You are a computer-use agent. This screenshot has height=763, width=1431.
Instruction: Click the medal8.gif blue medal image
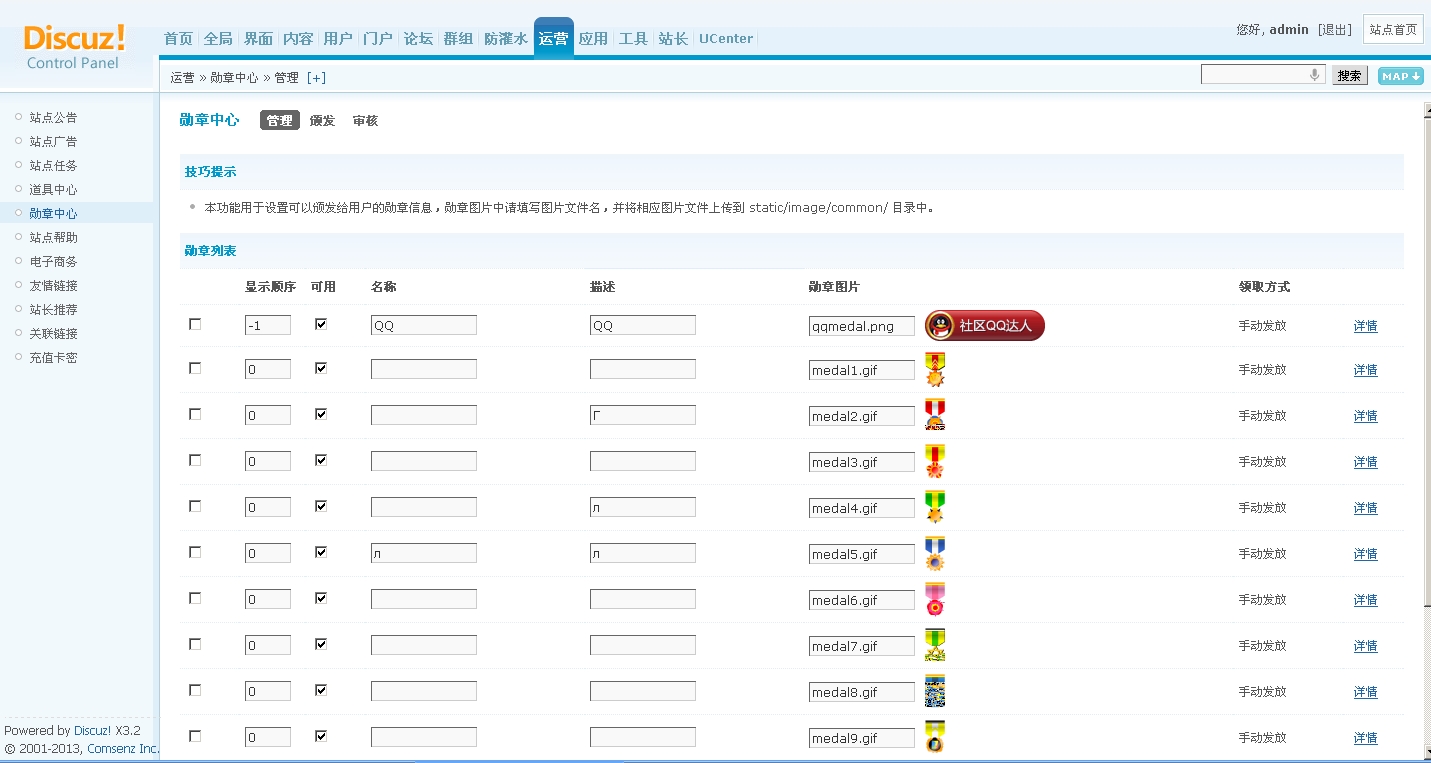[x=934, y=691]
